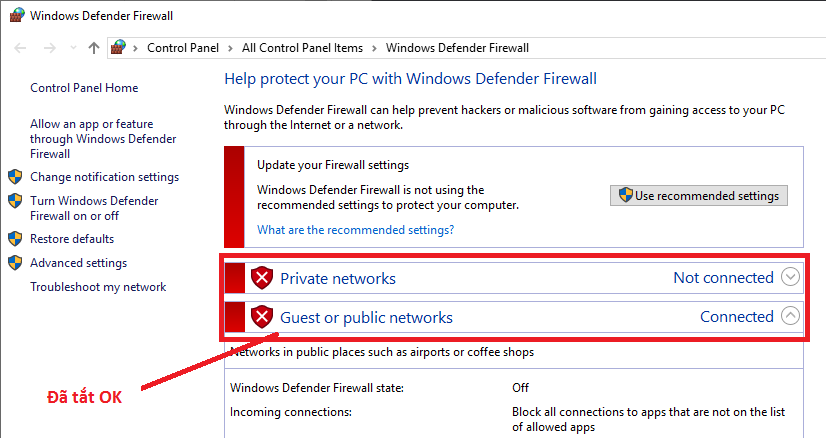The height and width of the screenshot is (438, 826).
Task: Click Use recommended settings button
Action: [699, 196]
